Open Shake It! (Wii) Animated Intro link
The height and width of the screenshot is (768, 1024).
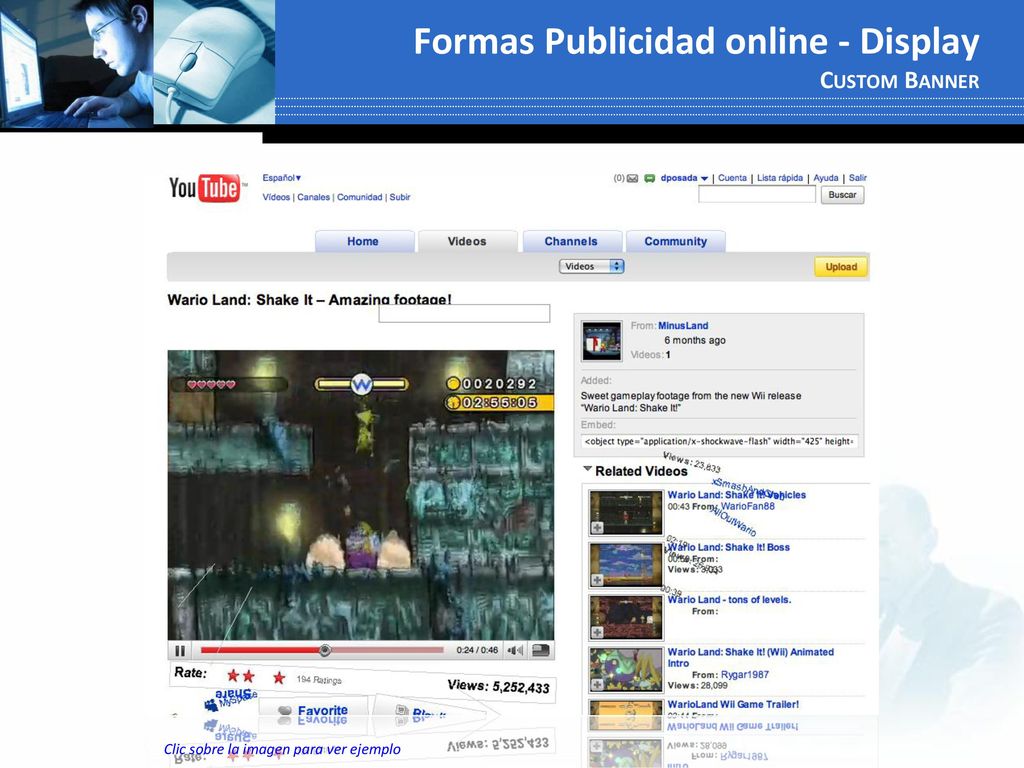(750, 657)
